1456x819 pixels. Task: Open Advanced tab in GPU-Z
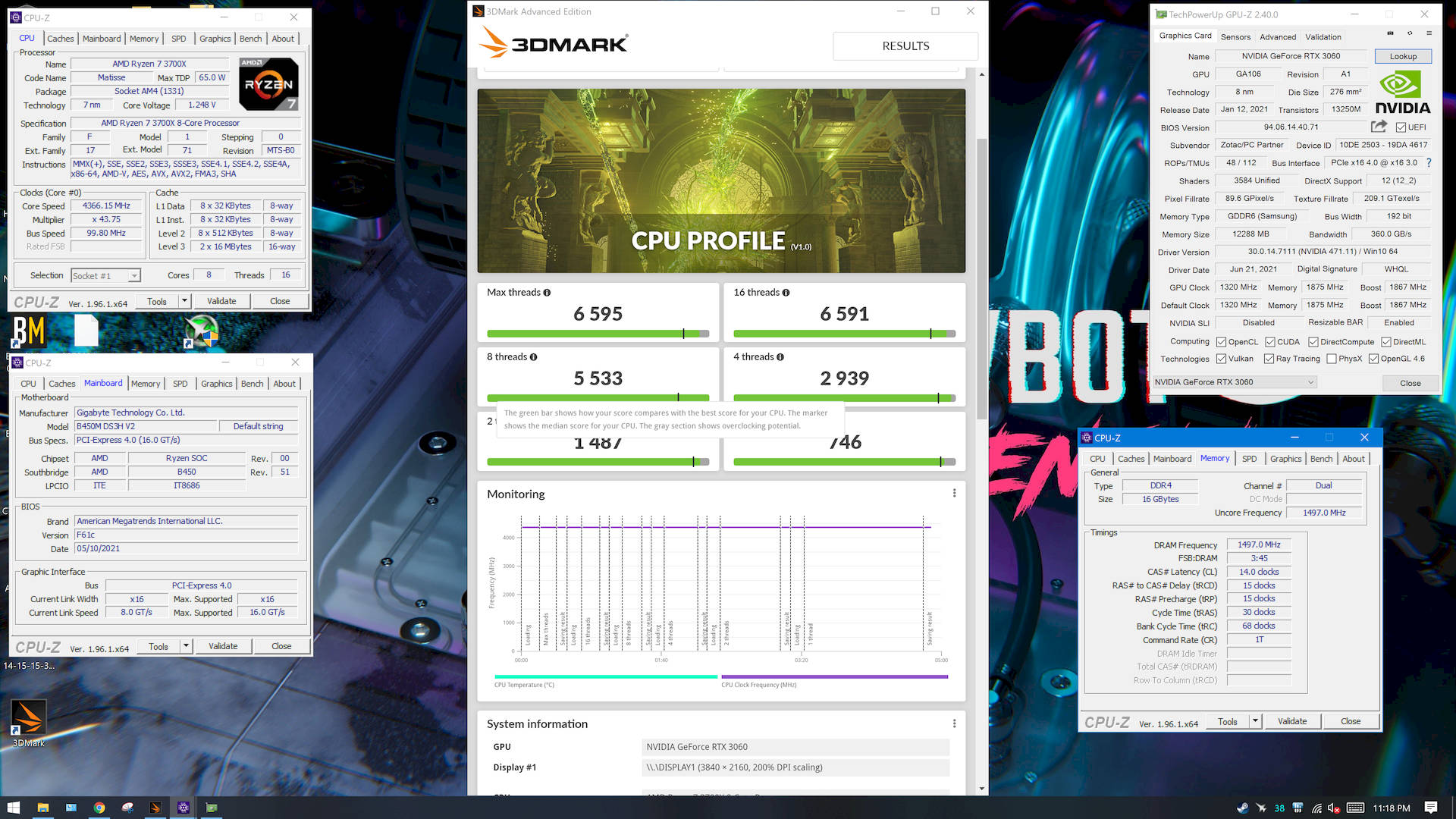[x=1278, y=36]
